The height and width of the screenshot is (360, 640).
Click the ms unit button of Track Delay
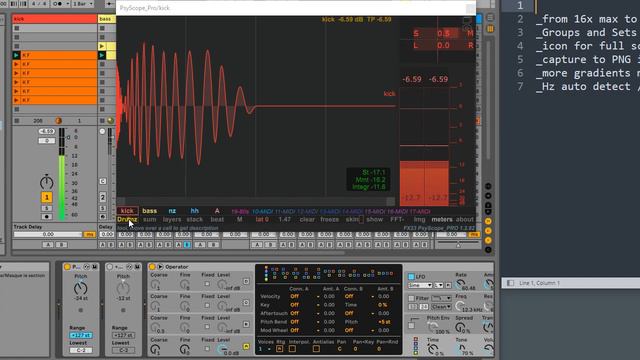(x=89, y=235)
